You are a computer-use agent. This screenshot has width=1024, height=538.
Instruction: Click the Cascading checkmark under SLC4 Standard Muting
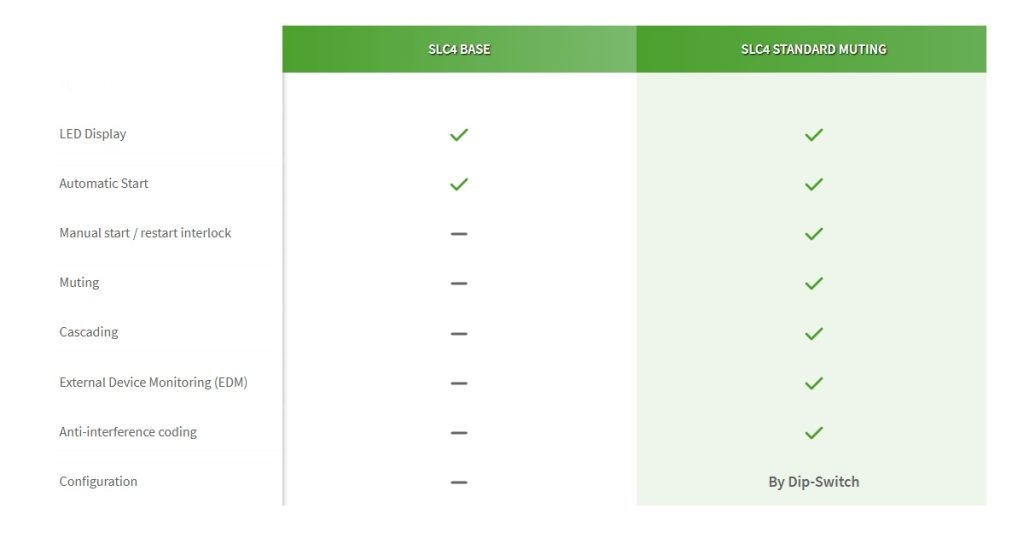pyautogui.click(x=814, y=333)
